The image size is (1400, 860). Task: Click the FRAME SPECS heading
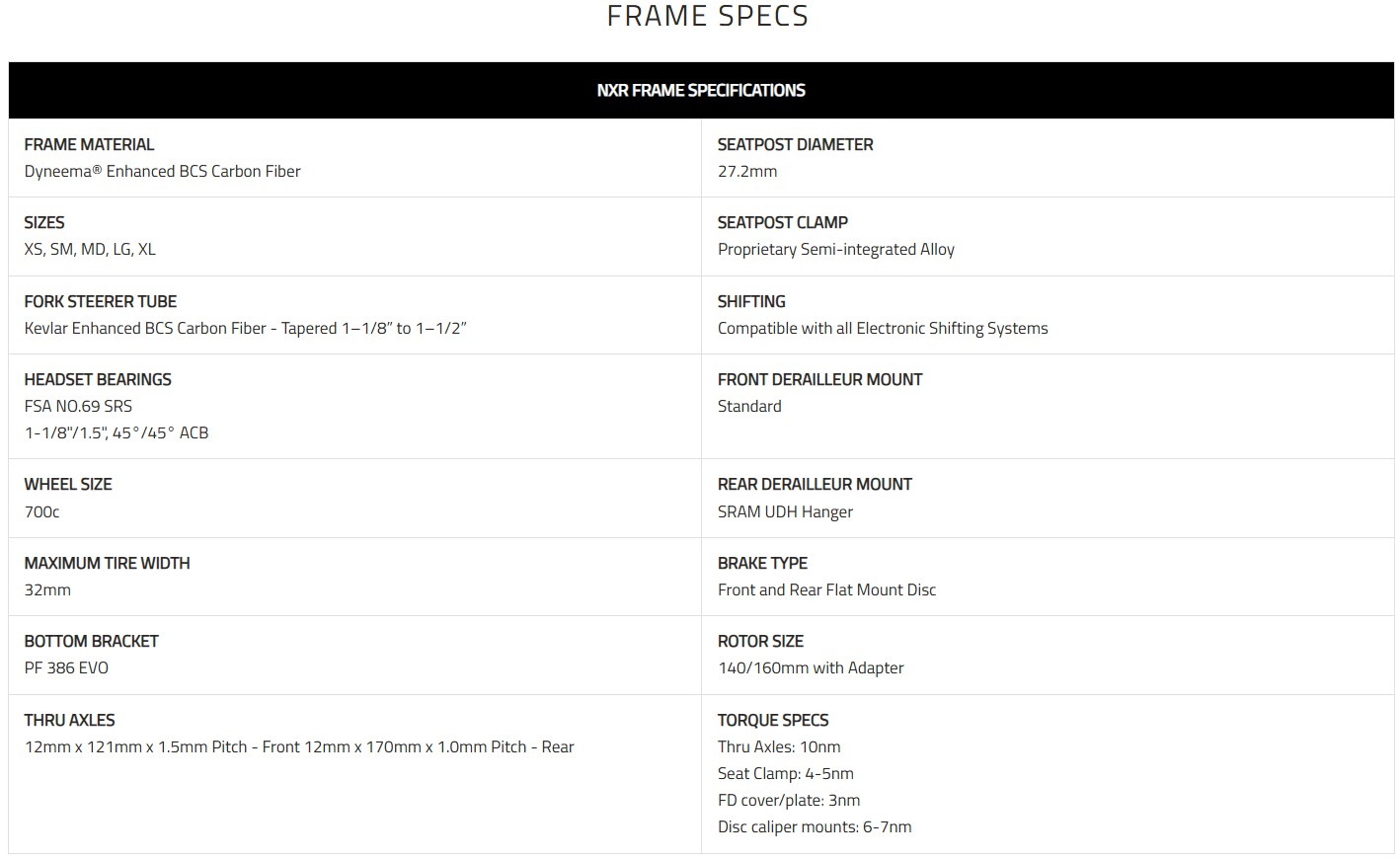pos(707,16)
